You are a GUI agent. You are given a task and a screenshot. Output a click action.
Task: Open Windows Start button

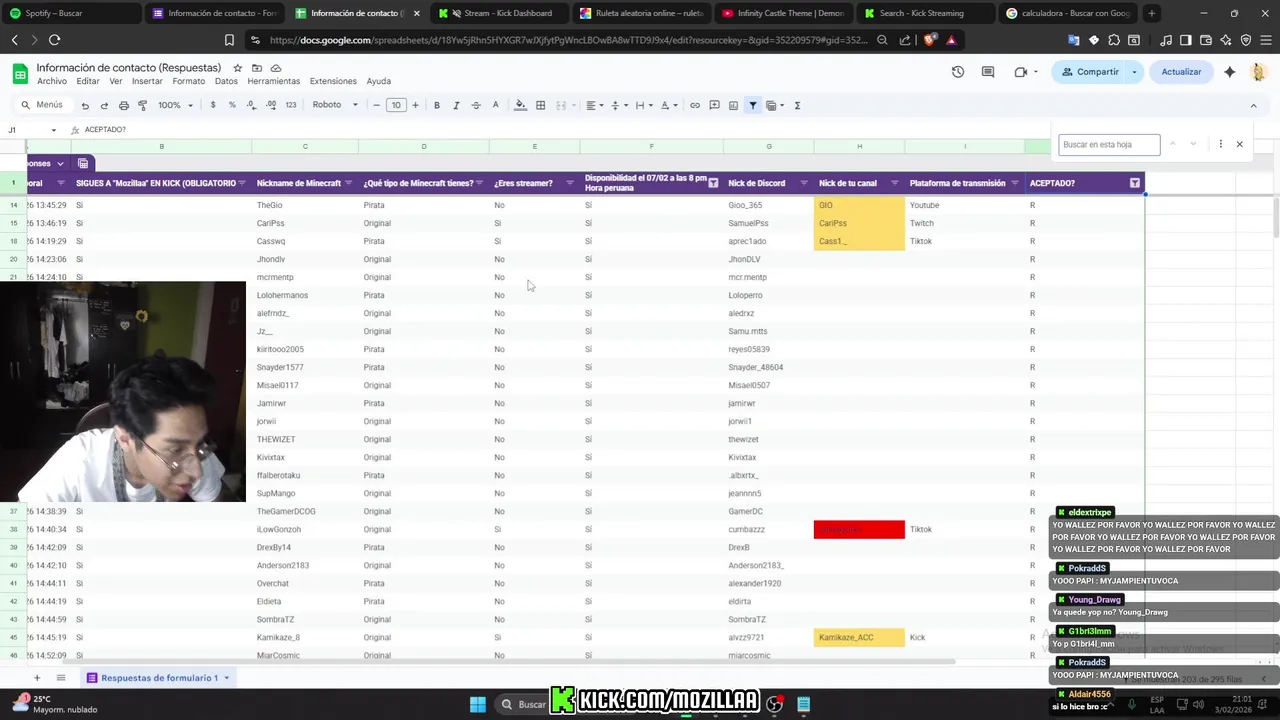click(478, 704)
